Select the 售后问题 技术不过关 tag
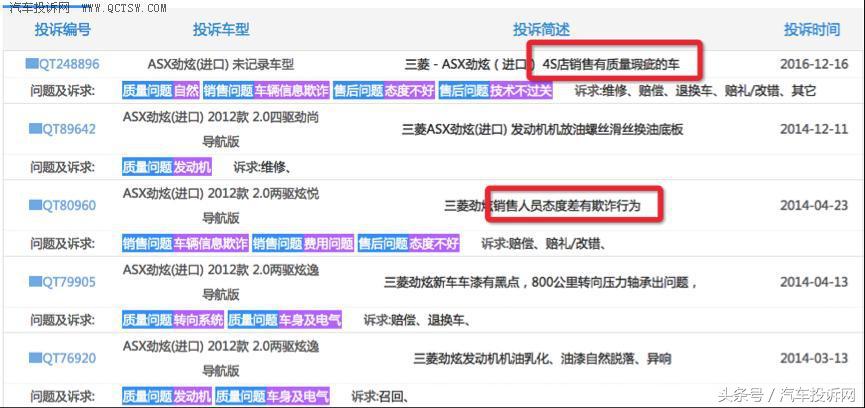 pos(495,90)
